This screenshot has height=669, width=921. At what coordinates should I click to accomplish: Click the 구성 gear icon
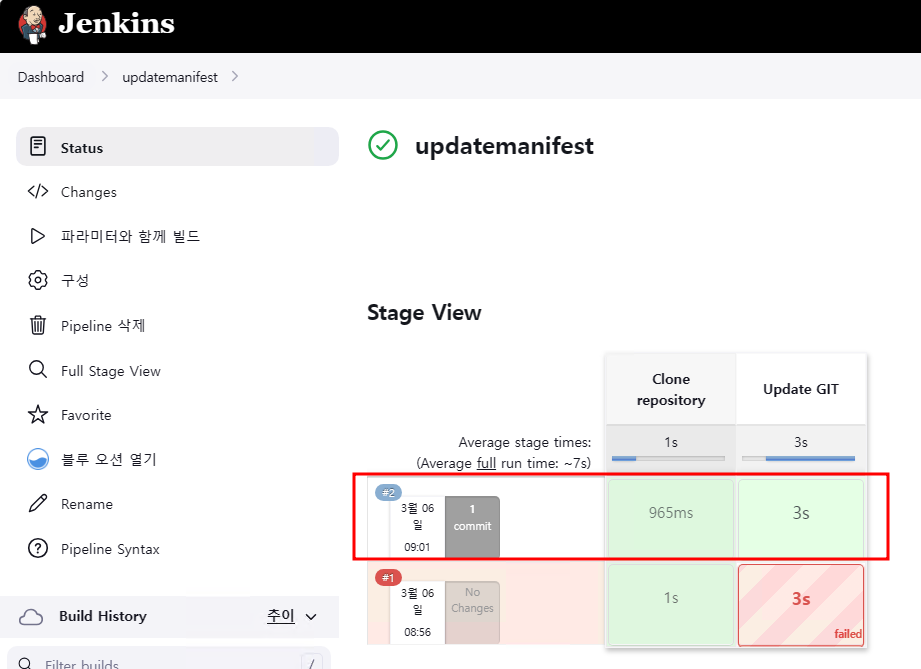pos(38,280)
